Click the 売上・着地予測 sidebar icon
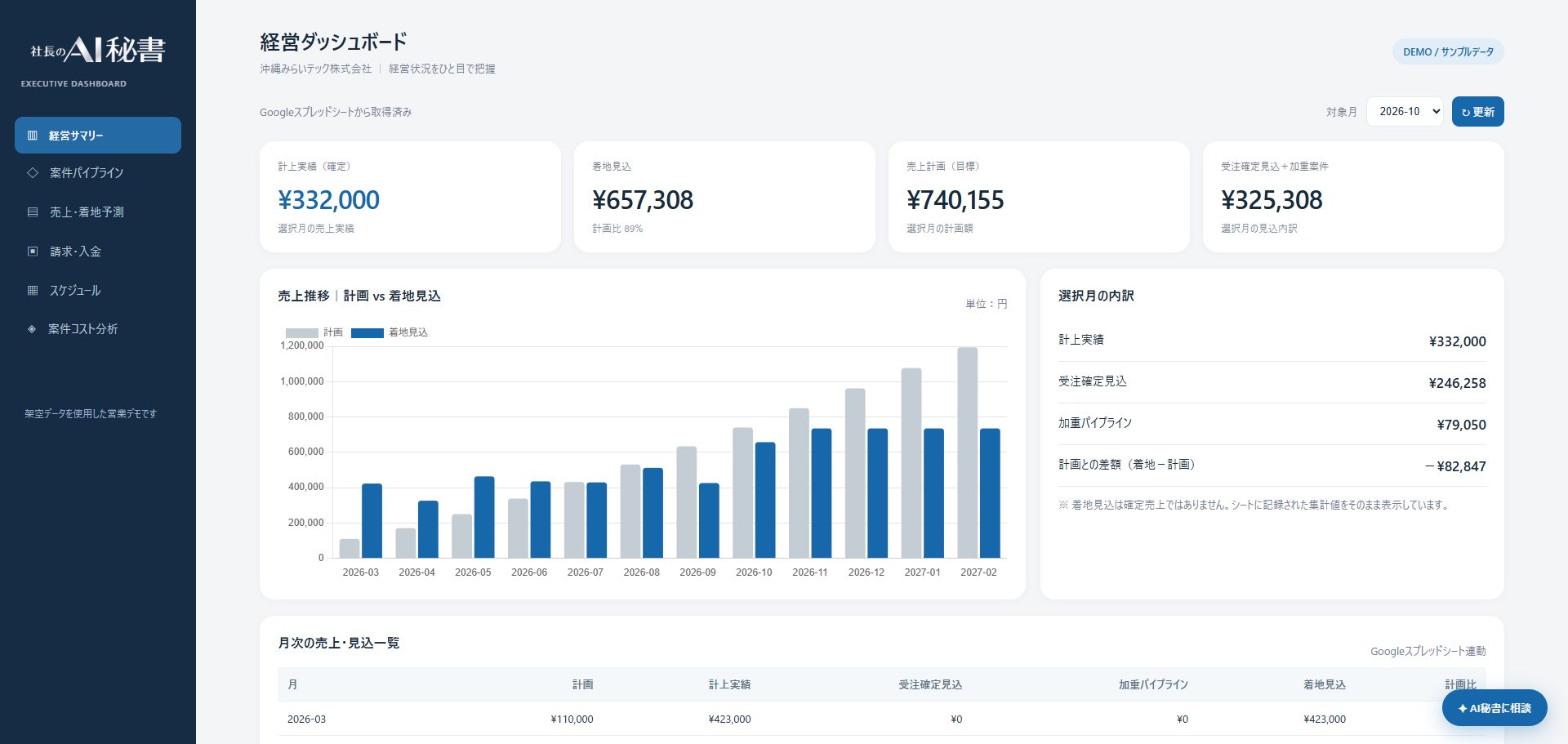The image size is (1568, 744). click(x=33, y=212)
